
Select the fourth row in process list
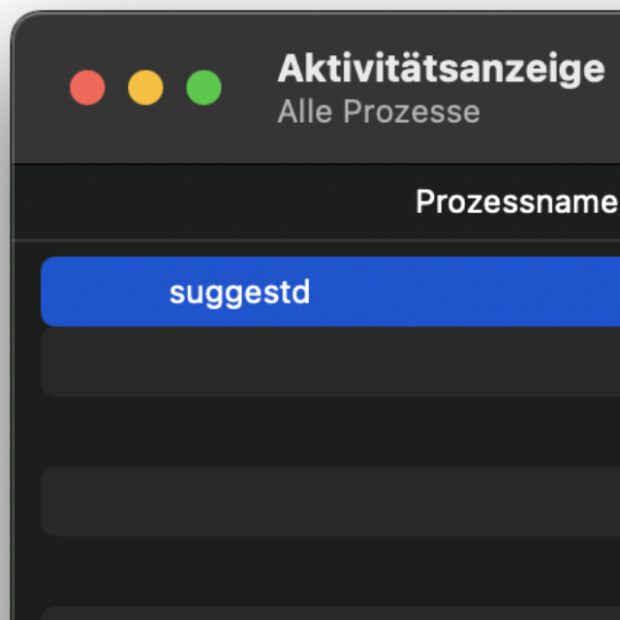click(x=330, y=501)
